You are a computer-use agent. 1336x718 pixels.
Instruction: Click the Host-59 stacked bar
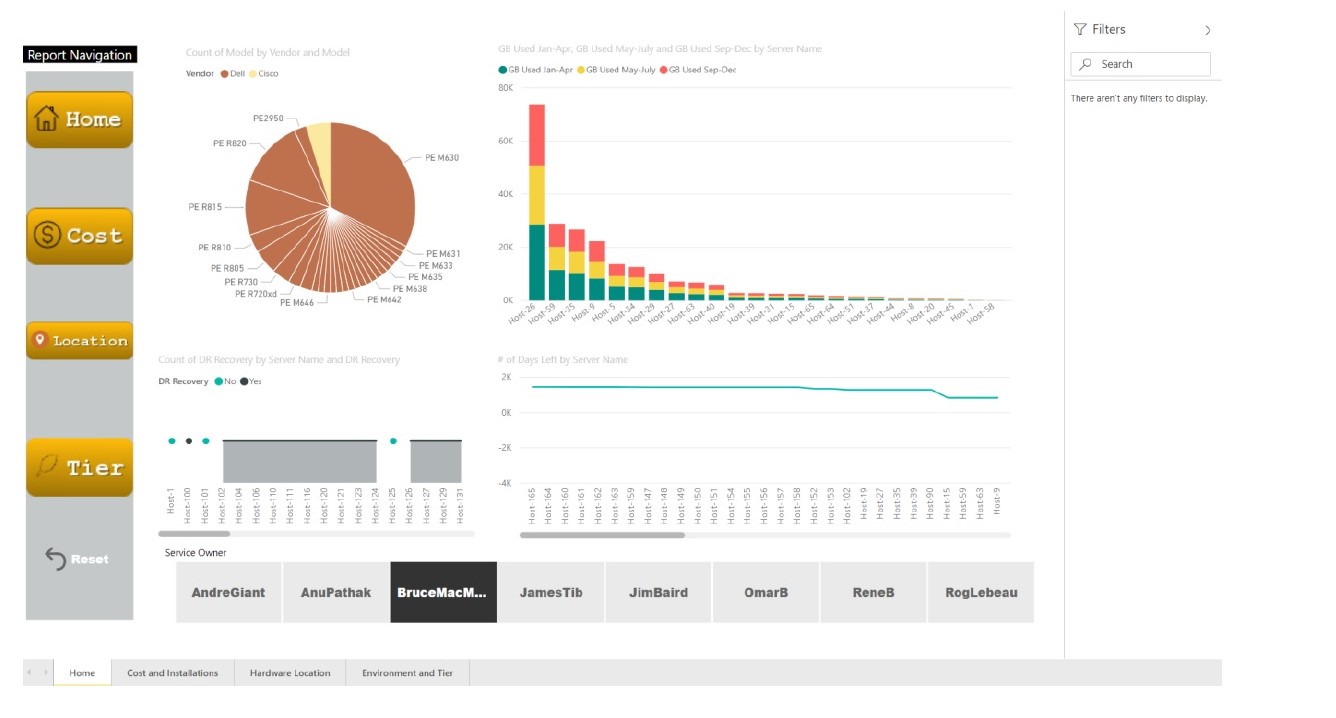(557, 262)
